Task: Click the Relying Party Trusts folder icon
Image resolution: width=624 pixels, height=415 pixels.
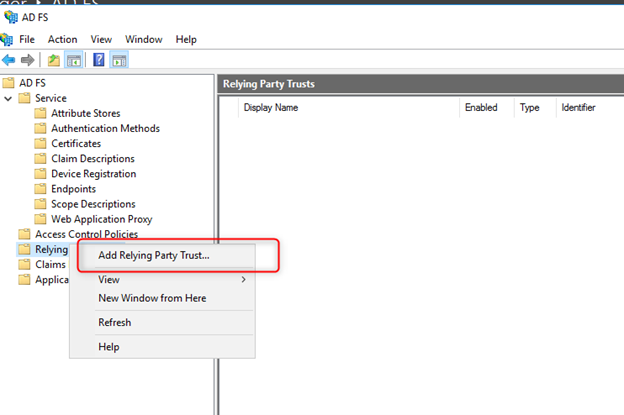Action: pyautogui.click(x=24, y=249)
